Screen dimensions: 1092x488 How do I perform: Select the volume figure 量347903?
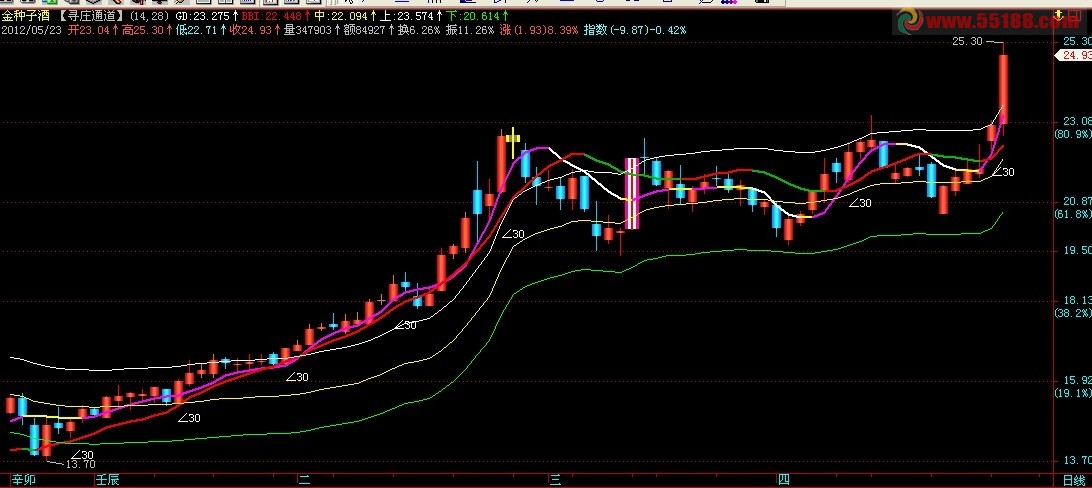308,30
